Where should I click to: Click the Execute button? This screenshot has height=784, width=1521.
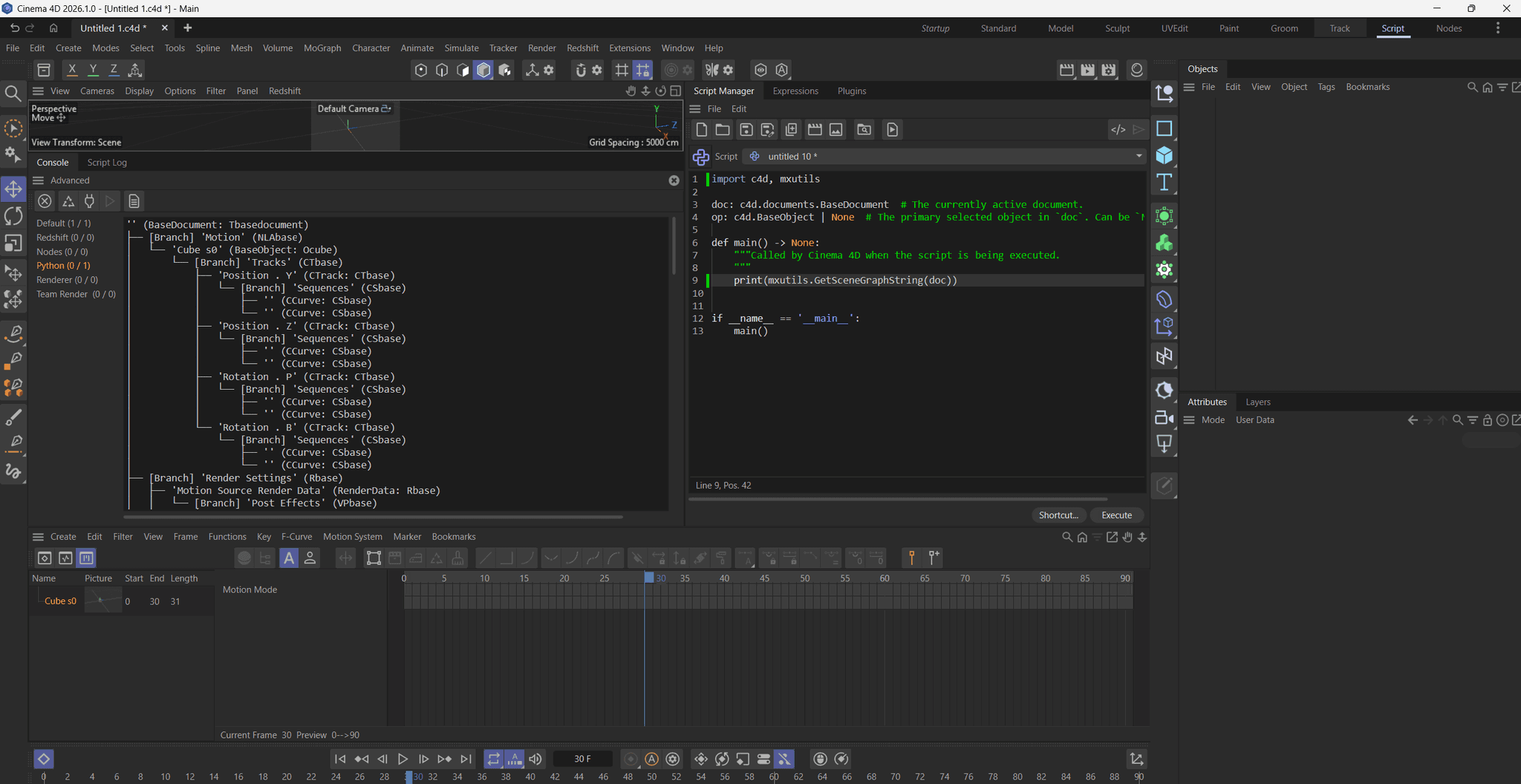pos(1116,515)
